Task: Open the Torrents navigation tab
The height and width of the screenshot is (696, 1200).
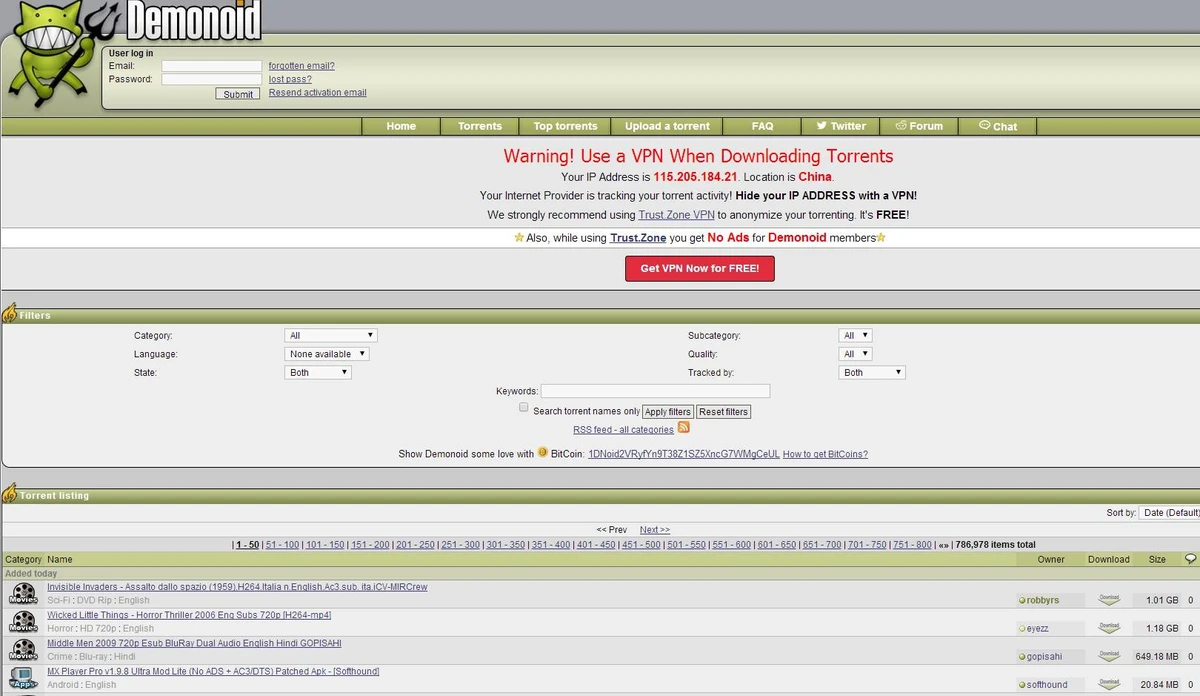Action: coord(480,126)
